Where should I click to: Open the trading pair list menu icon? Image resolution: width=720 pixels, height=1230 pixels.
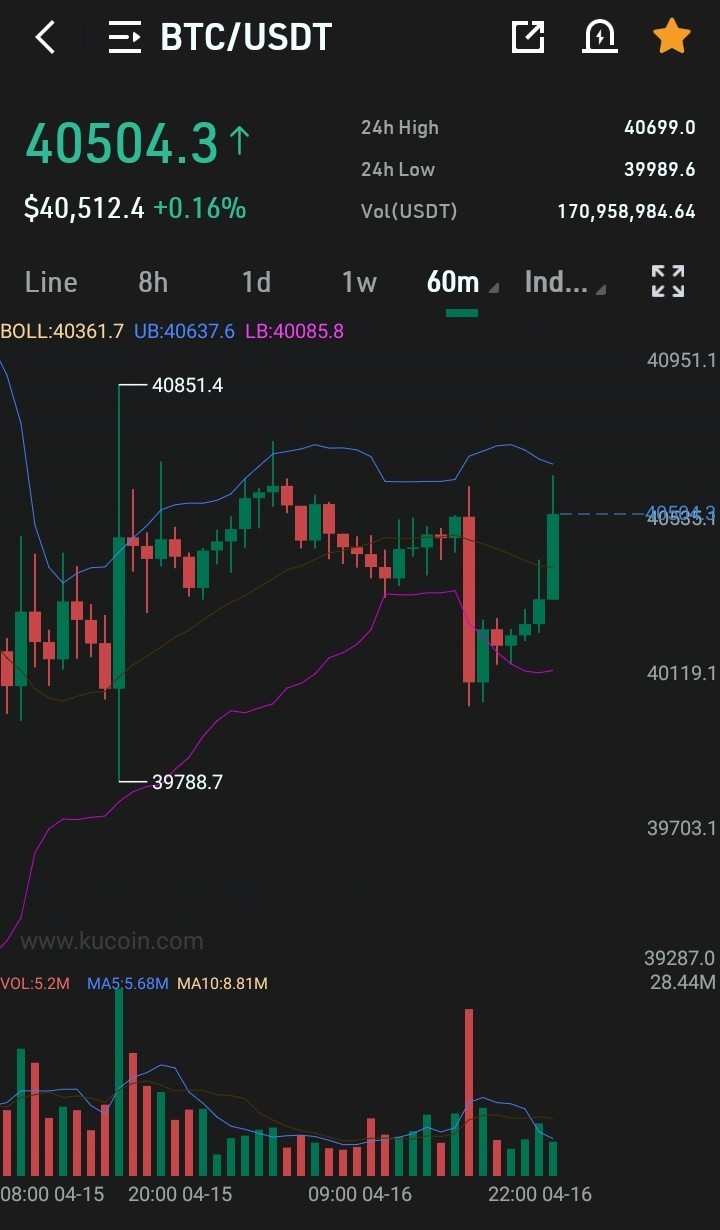coord(125,38)
